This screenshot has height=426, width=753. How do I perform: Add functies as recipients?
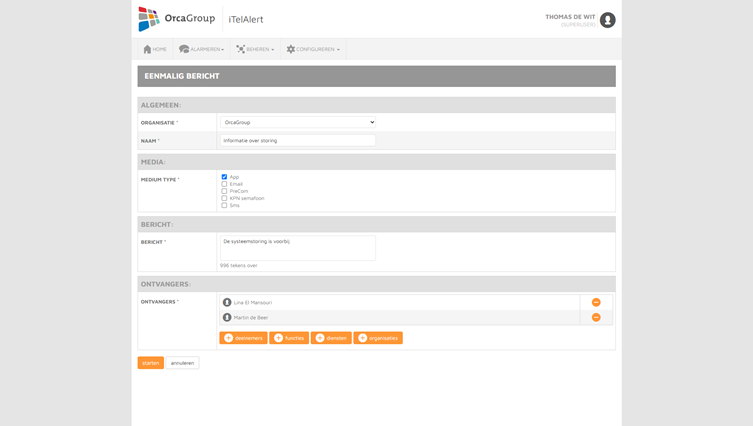tap(289, 338)
